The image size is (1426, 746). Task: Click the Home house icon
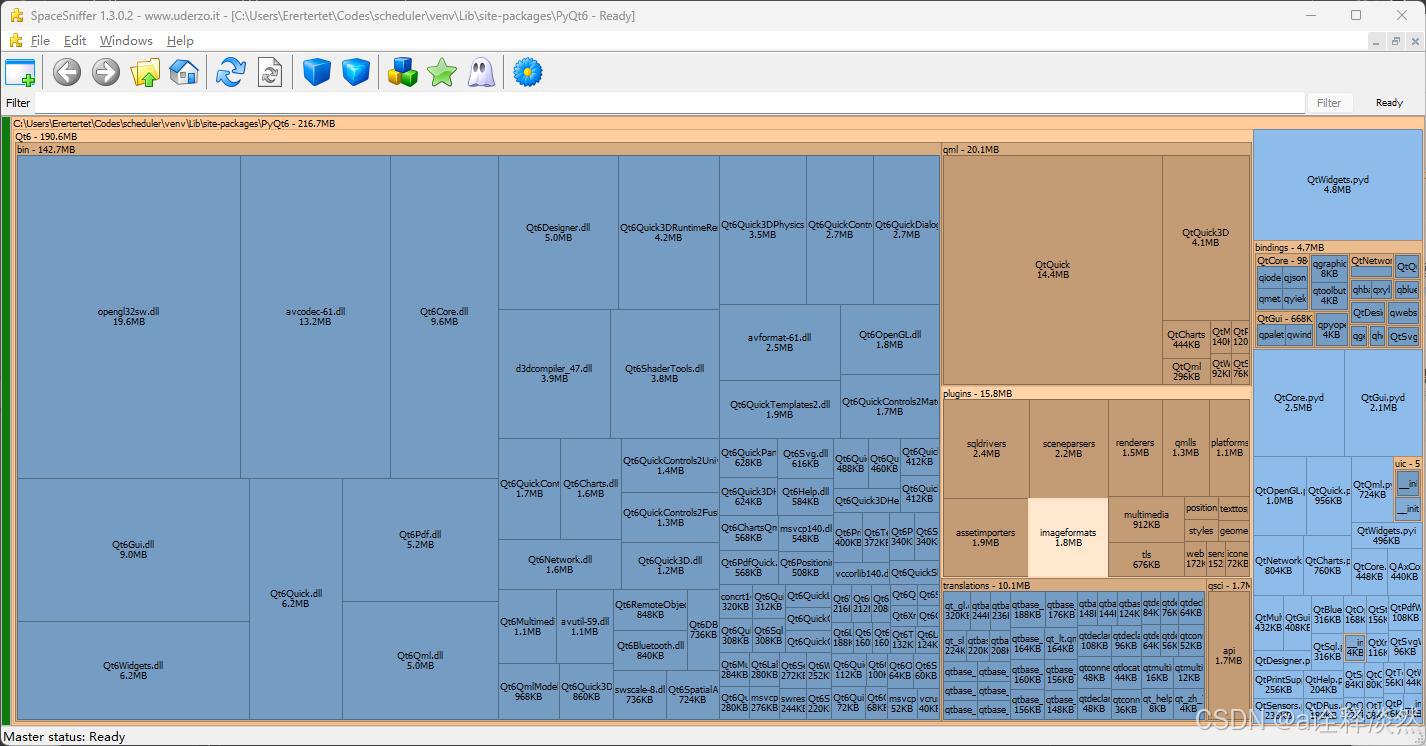[x=184, y=72]
